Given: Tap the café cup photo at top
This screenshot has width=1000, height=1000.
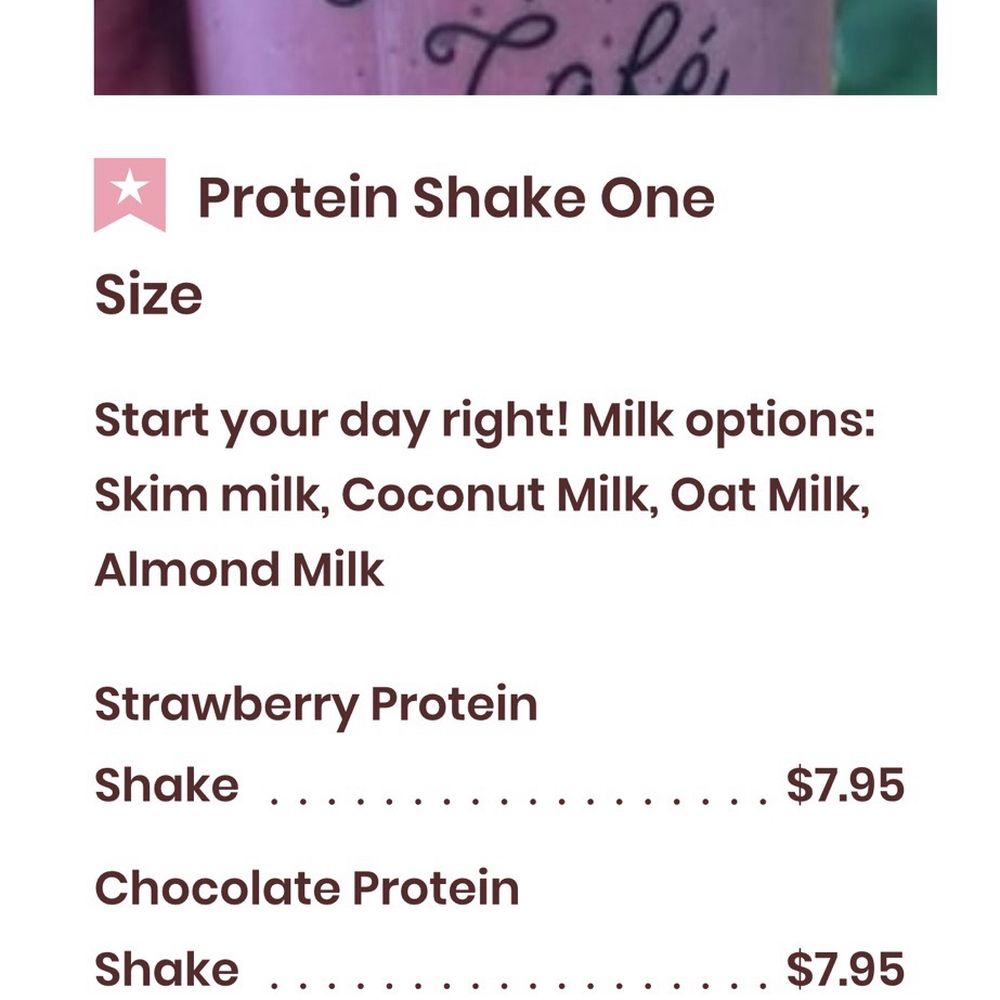Looking at the screenshot, I should (515, 47).
